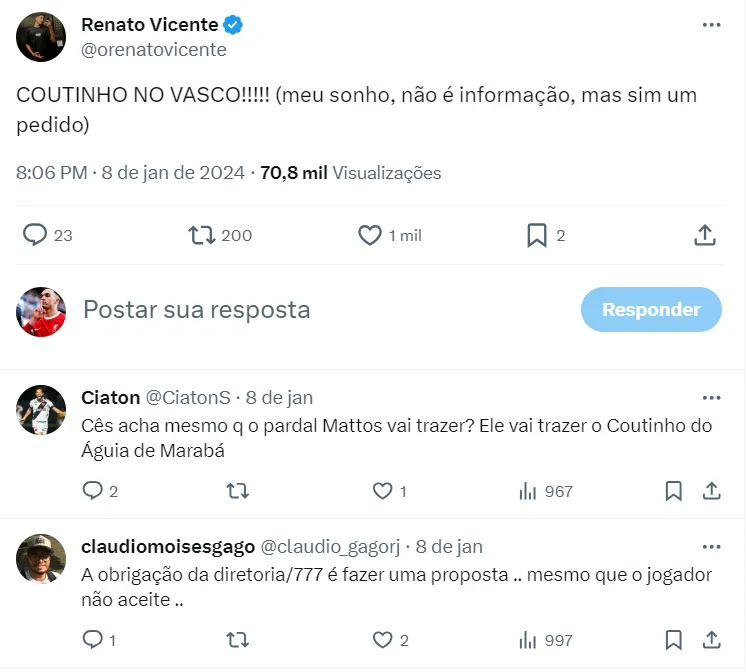The height and width of the screenshot is (672, 746).
Task: Like claudiomoisesgago's reply
Action: pos(382,639)
